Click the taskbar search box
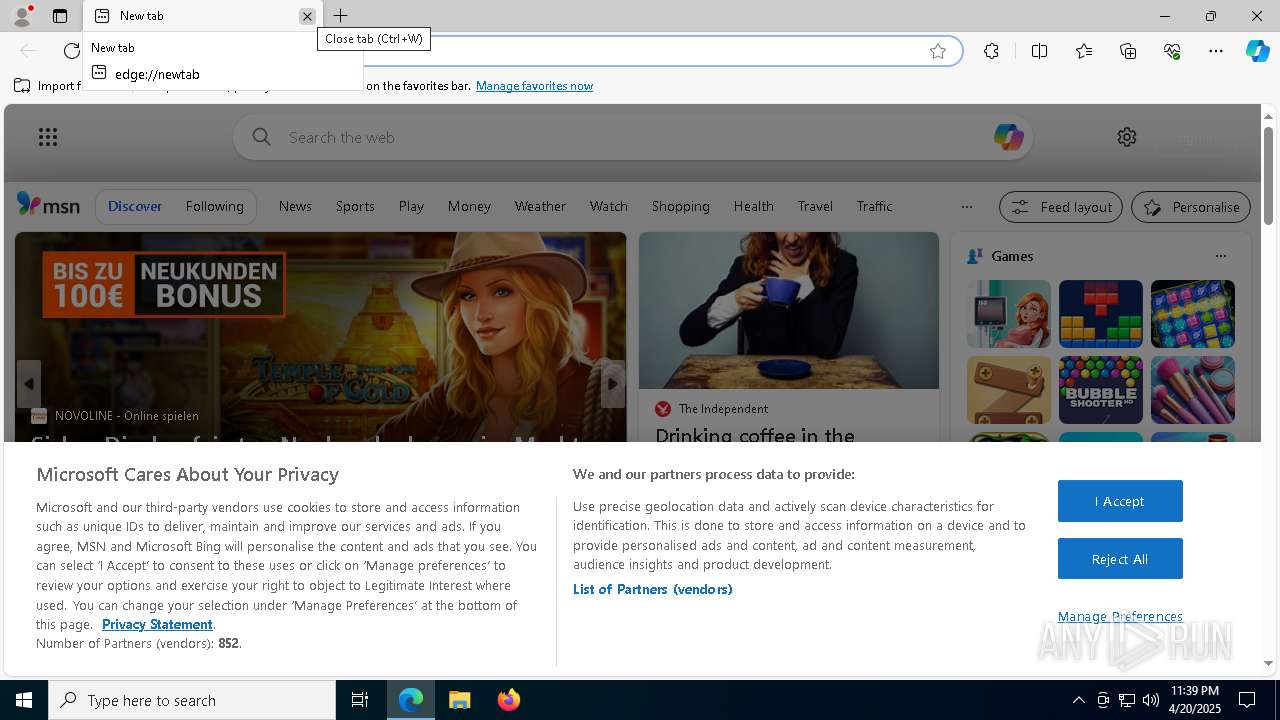 tap(192, 700)
